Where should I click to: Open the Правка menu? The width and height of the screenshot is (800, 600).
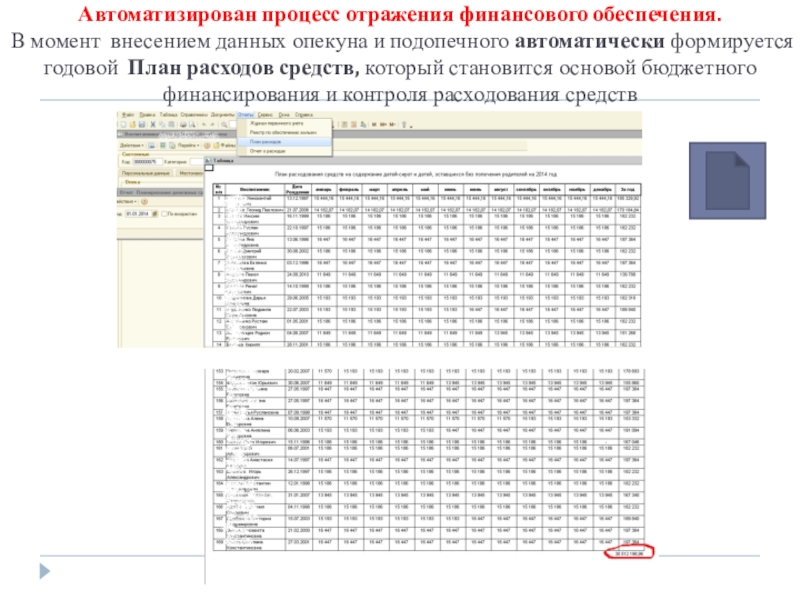tap(147, 115)
